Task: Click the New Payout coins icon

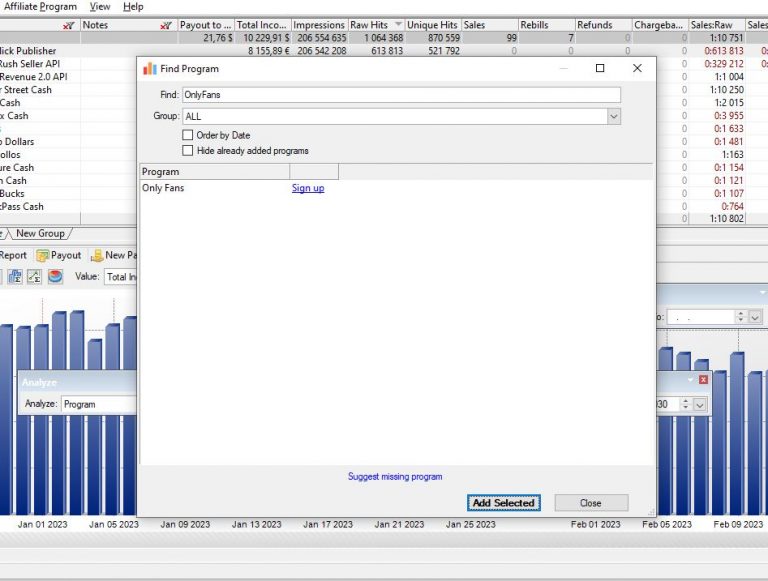Action: pyautogui.click(x=97, y=255)
